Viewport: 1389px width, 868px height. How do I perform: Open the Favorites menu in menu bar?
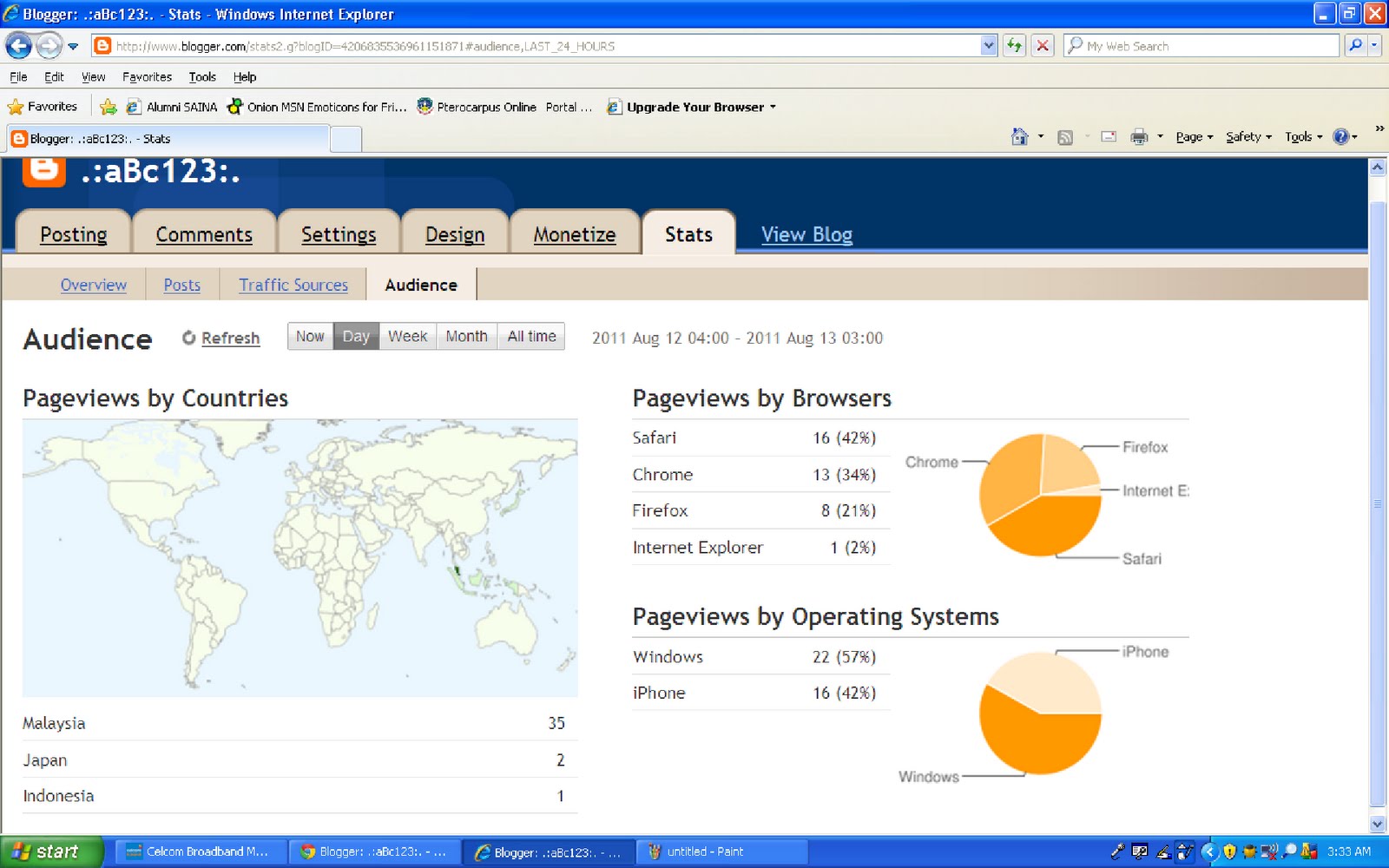pos(147,76)
